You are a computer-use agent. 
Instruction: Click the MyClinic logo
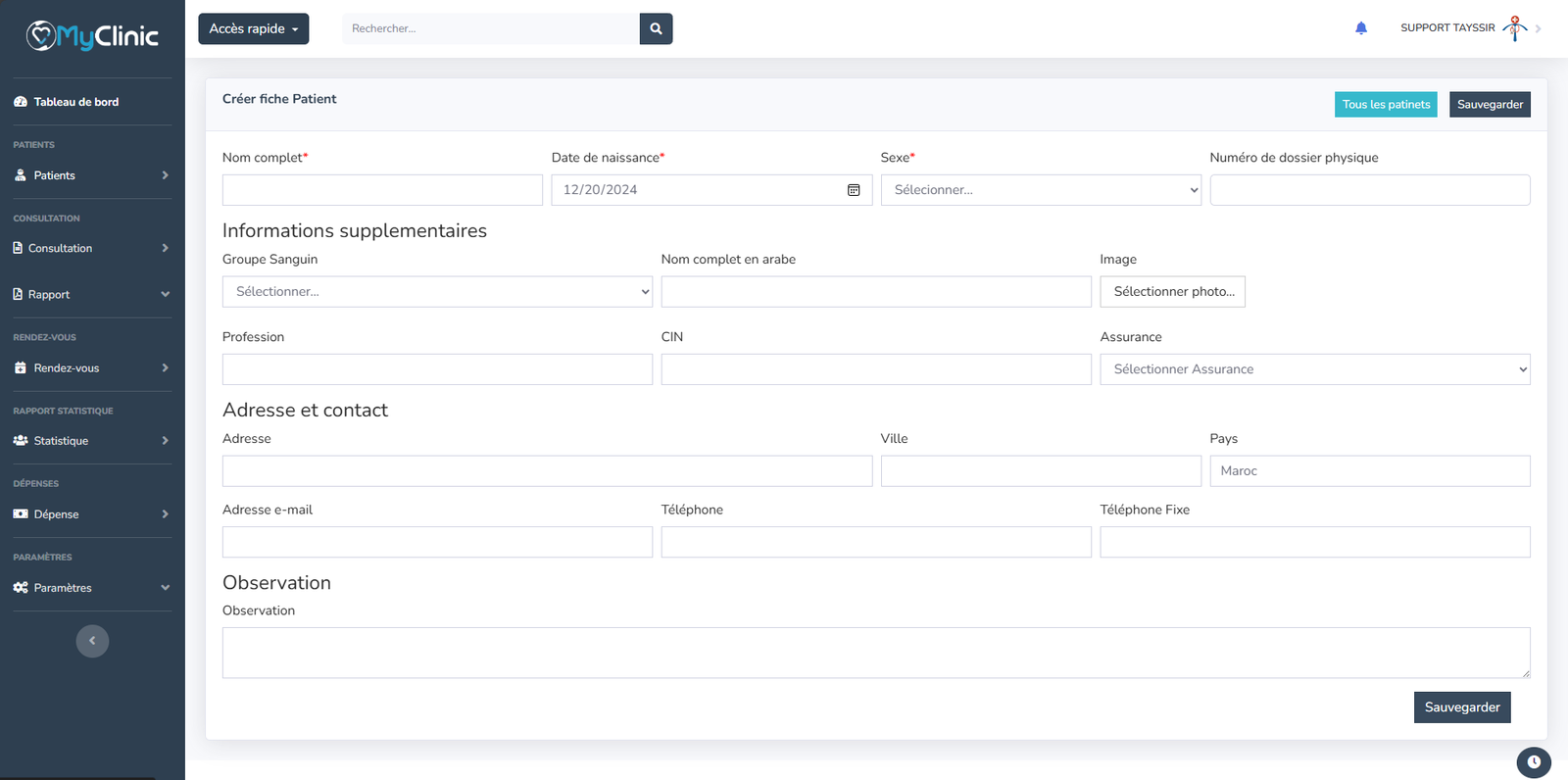(92, 36)
